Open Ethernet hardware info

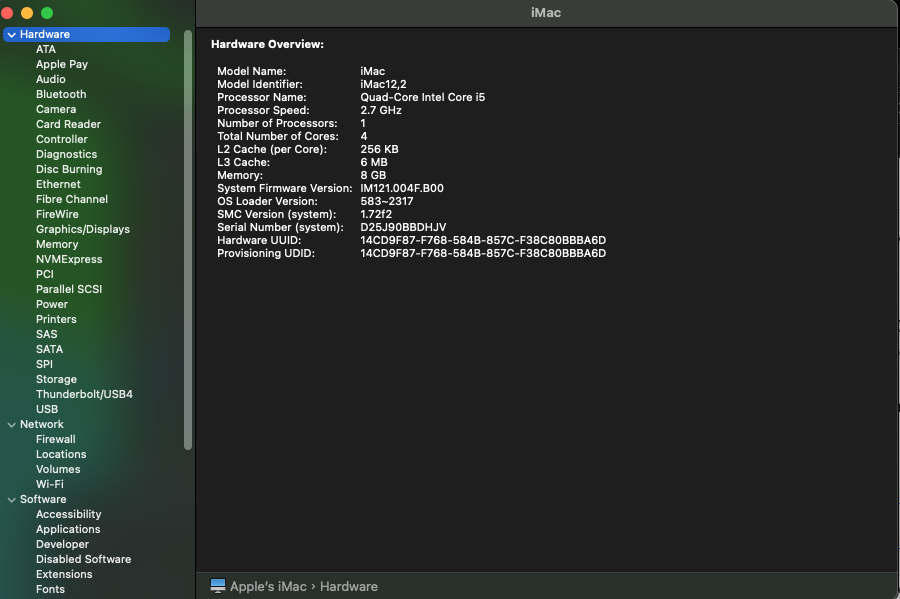click(58, 184)
